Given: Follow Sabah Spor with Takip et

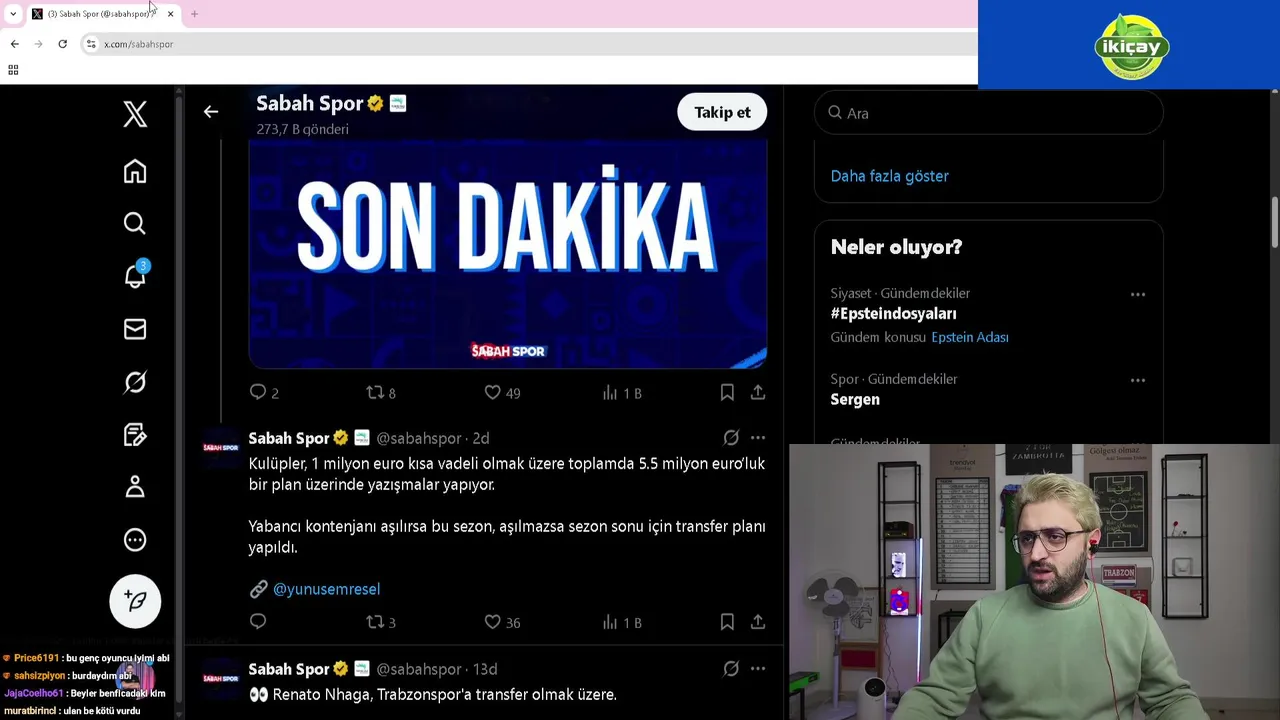Looking at the screenshot, I should (x=722, y=112).
